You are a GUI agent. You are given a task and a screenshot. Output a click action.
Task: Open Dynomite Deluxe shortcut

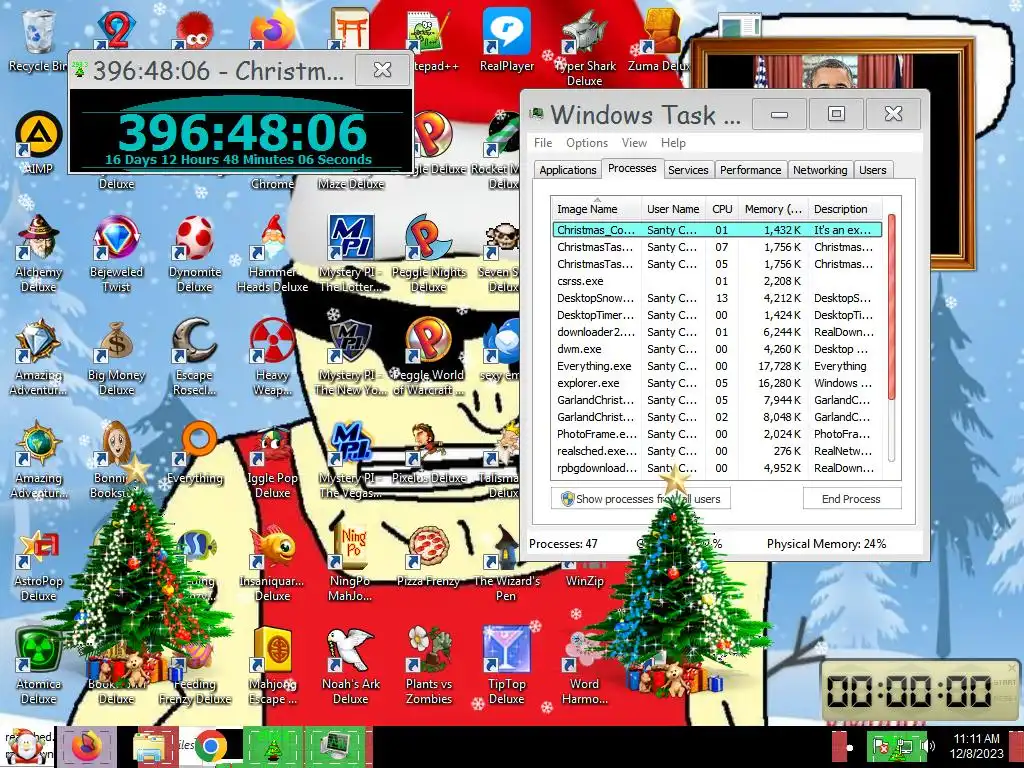(195, 253)
